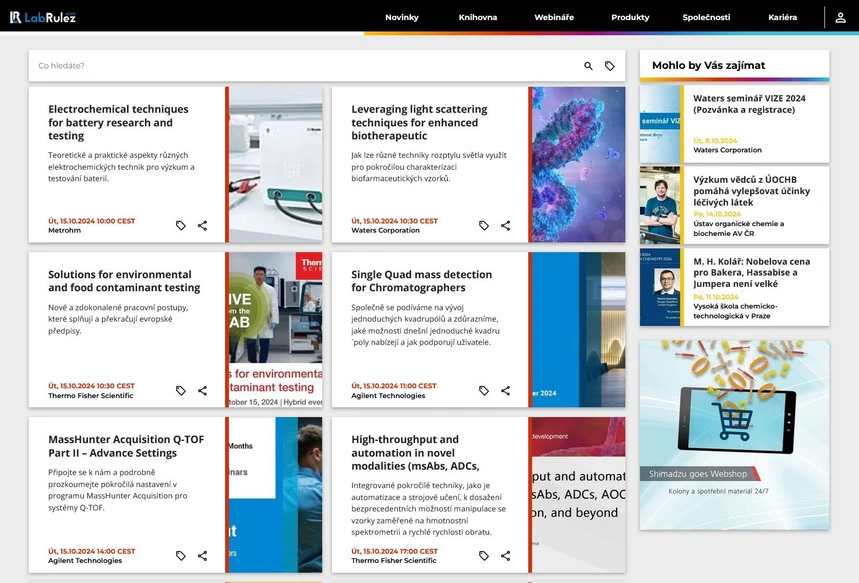The width and height of the screenshot is (859, 583).
Task: Click tag icon on MassHunter Acquisition card
Action: tap(181, 556)
